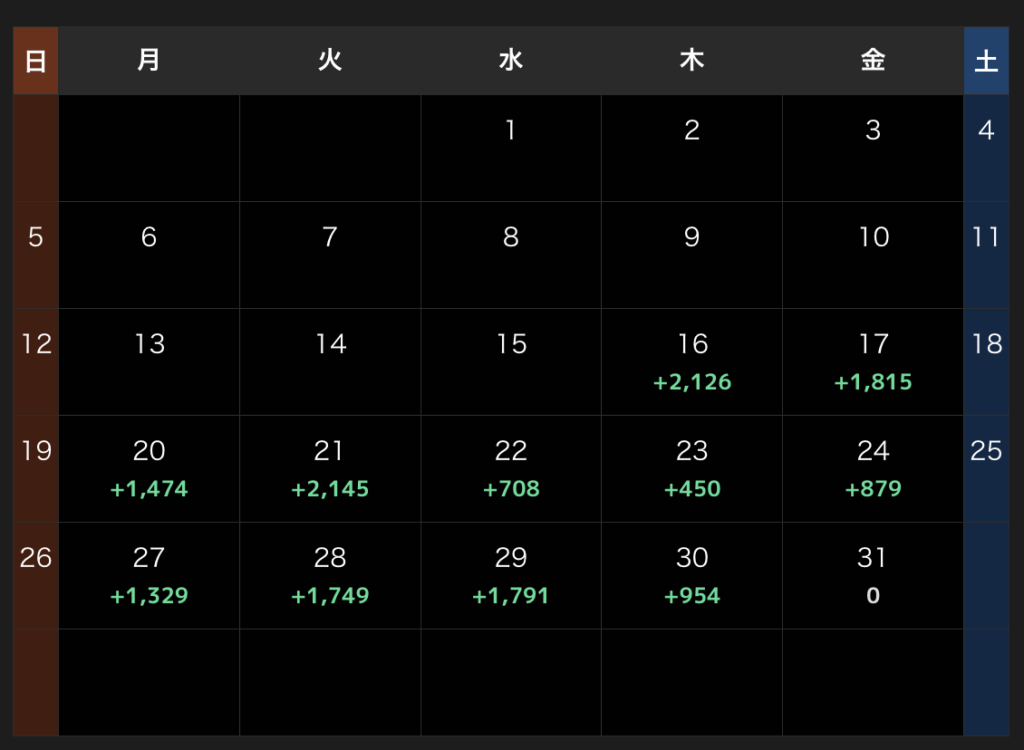Select day 29 showing +1,791

[x=511, y=576]
